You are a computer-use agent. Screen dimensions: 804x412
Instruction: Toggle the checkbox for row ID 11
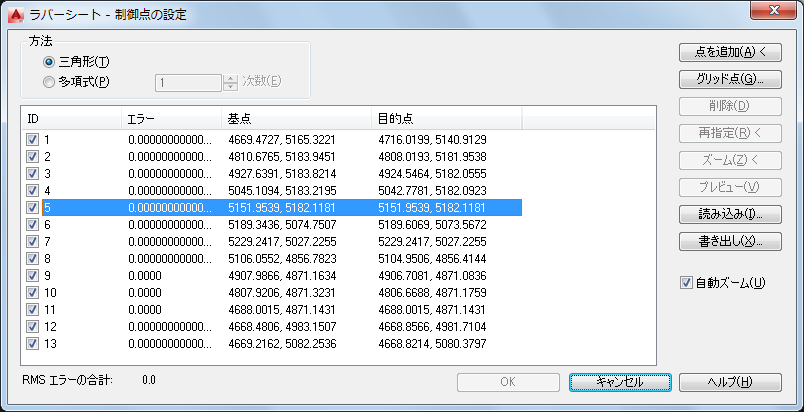(x=32, y=310)
